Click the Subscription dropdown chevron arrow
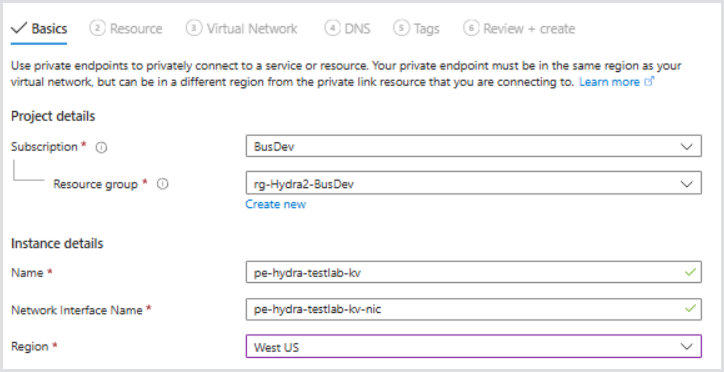The height and width of the screenshot is (372, 724). (687, 147)
